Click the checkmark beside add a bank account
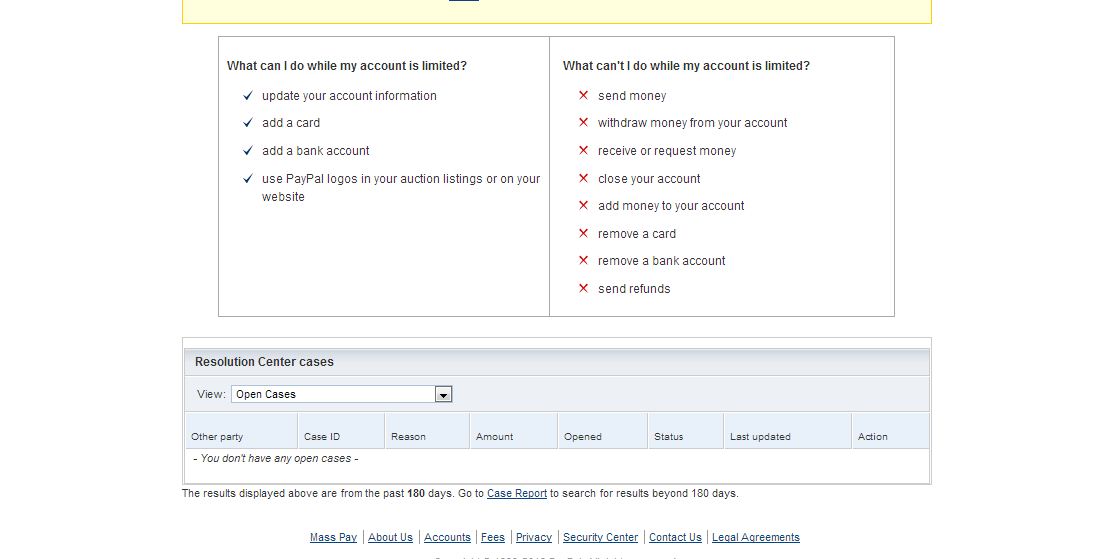Viewport: 1104px width, 559px height. tap(248, 151)
